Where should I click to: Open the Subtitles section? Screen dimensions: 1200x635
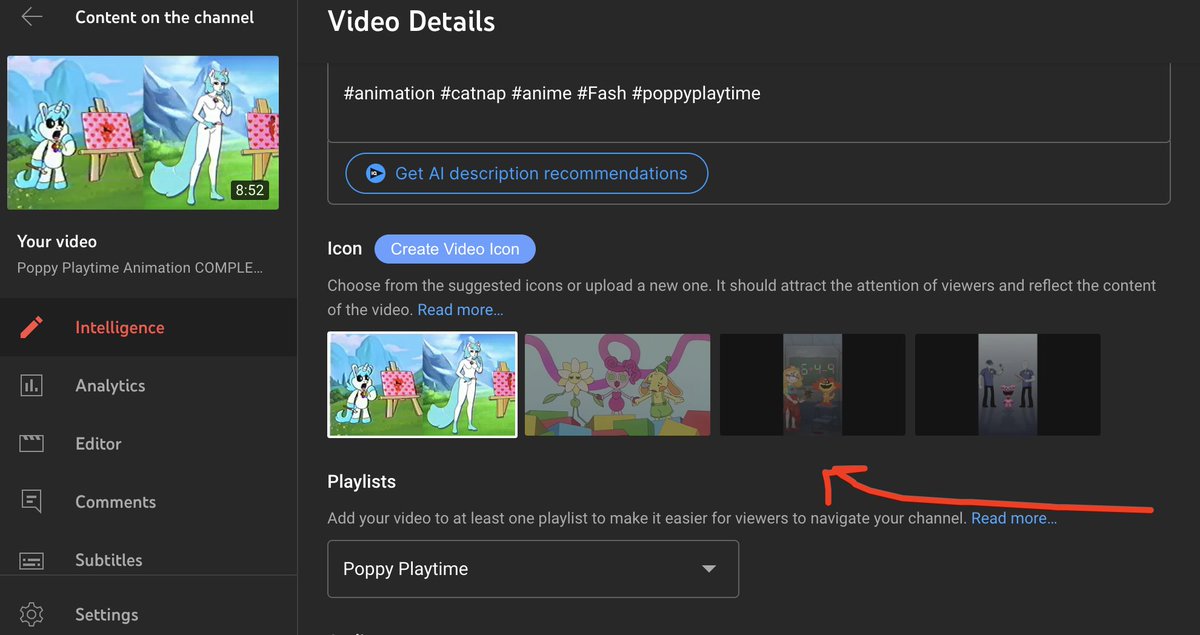(x=148, y=560)
